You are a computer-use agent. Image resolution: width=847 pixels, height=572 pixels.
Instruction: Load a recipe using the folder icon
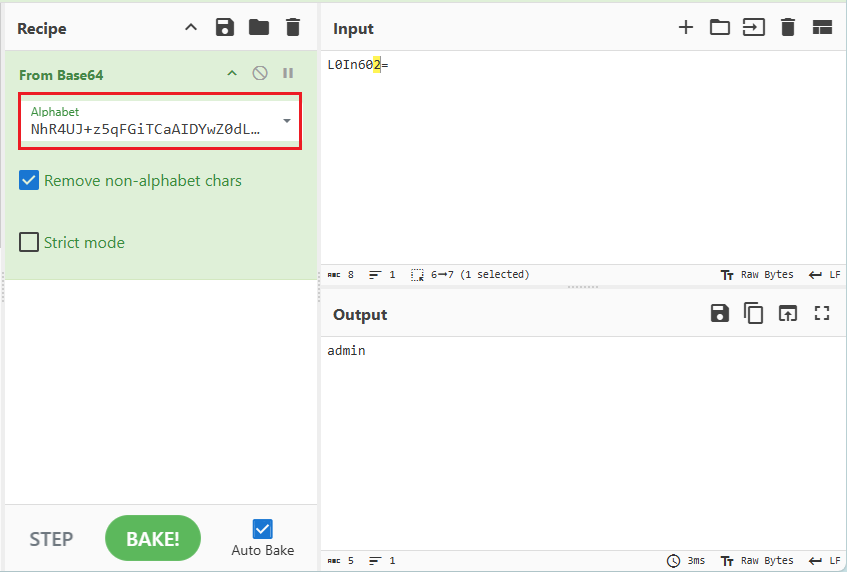(259, 28)
